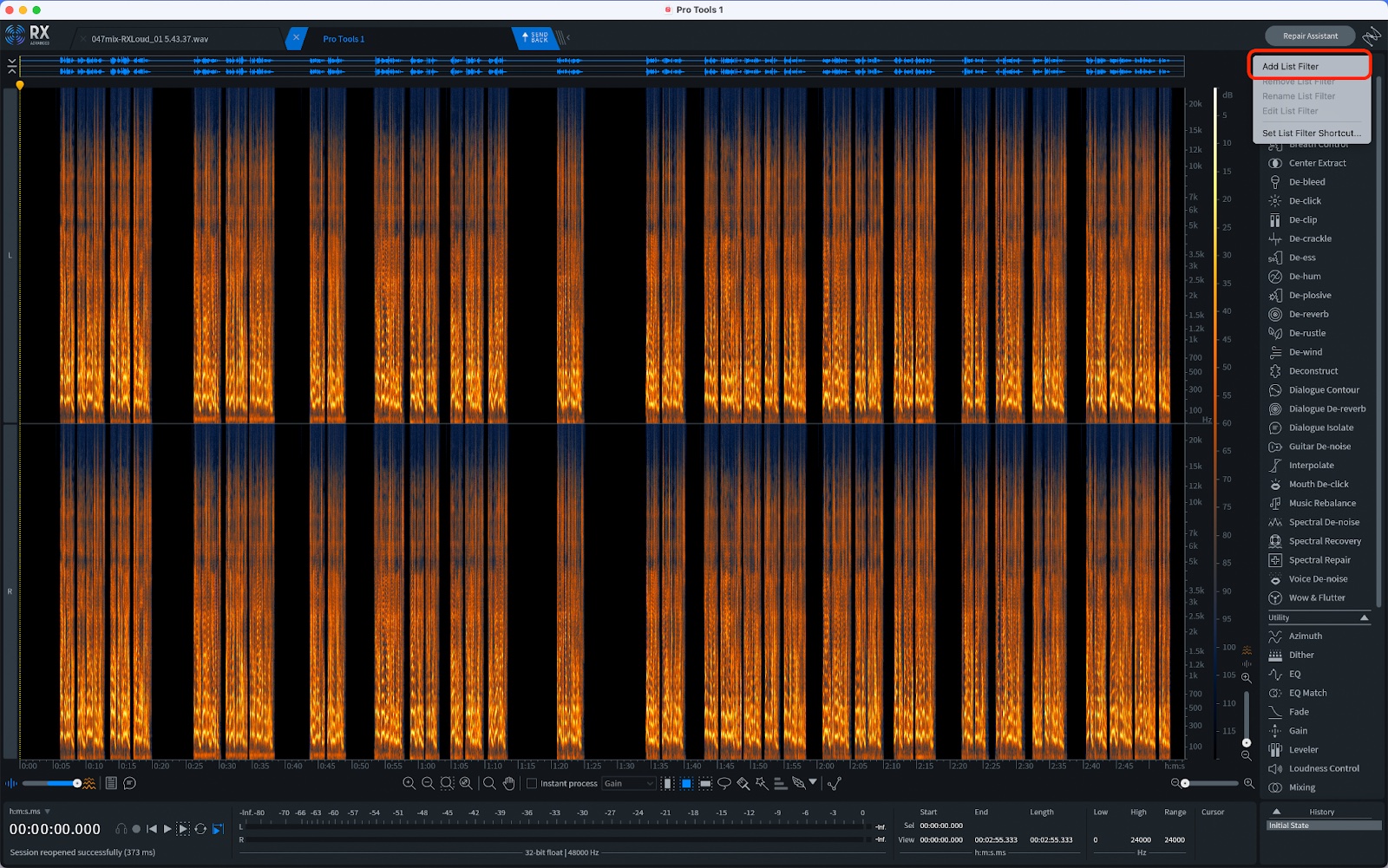Switch to Pro Tools 1 tab
The height and width of the screenshot is (868, 1388).
[344, 39]
